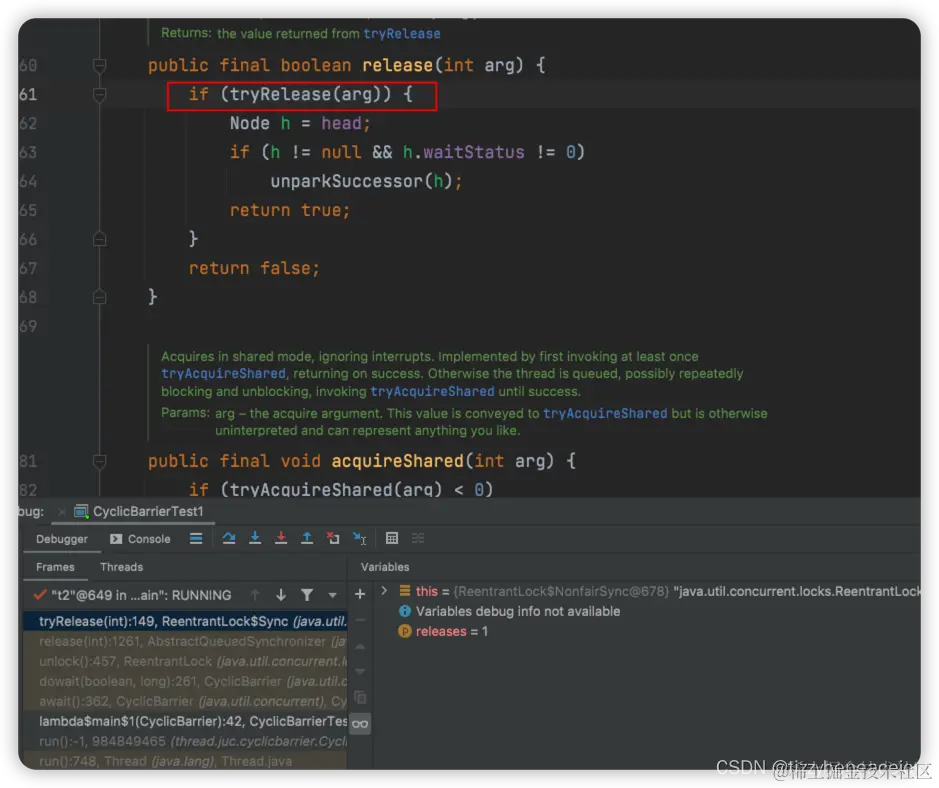This screenshot has height=788, width=939.
Task: Toggle show watches glasses icon
Action: point(360,724)
